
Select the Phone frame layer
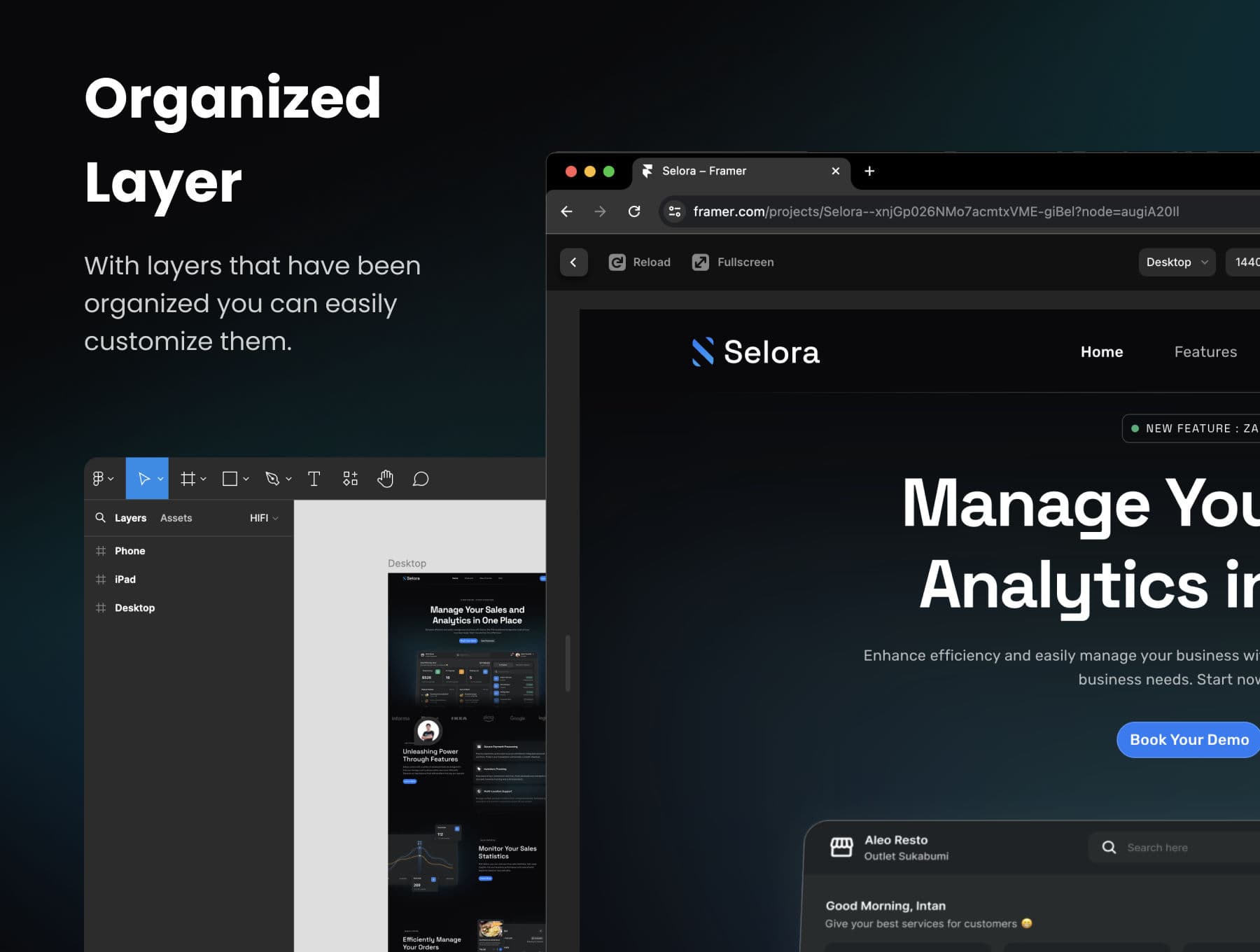tap(130, 551)
